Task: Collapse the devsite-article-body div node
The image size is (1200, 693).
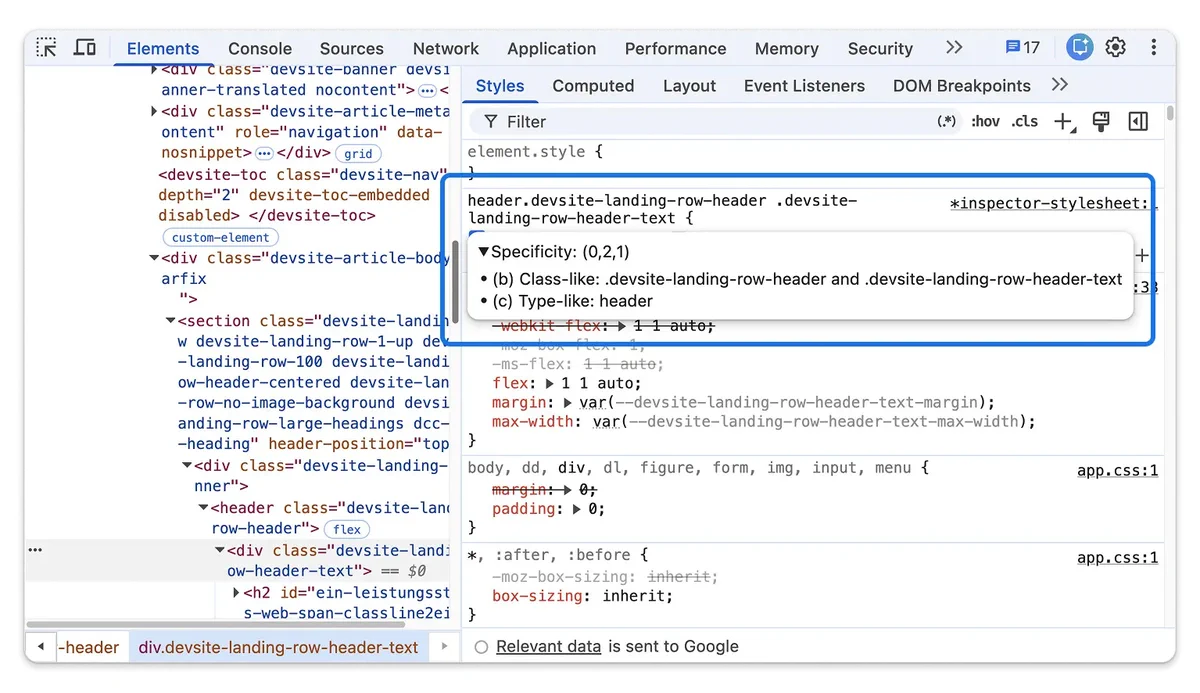Action: [154, 259]
